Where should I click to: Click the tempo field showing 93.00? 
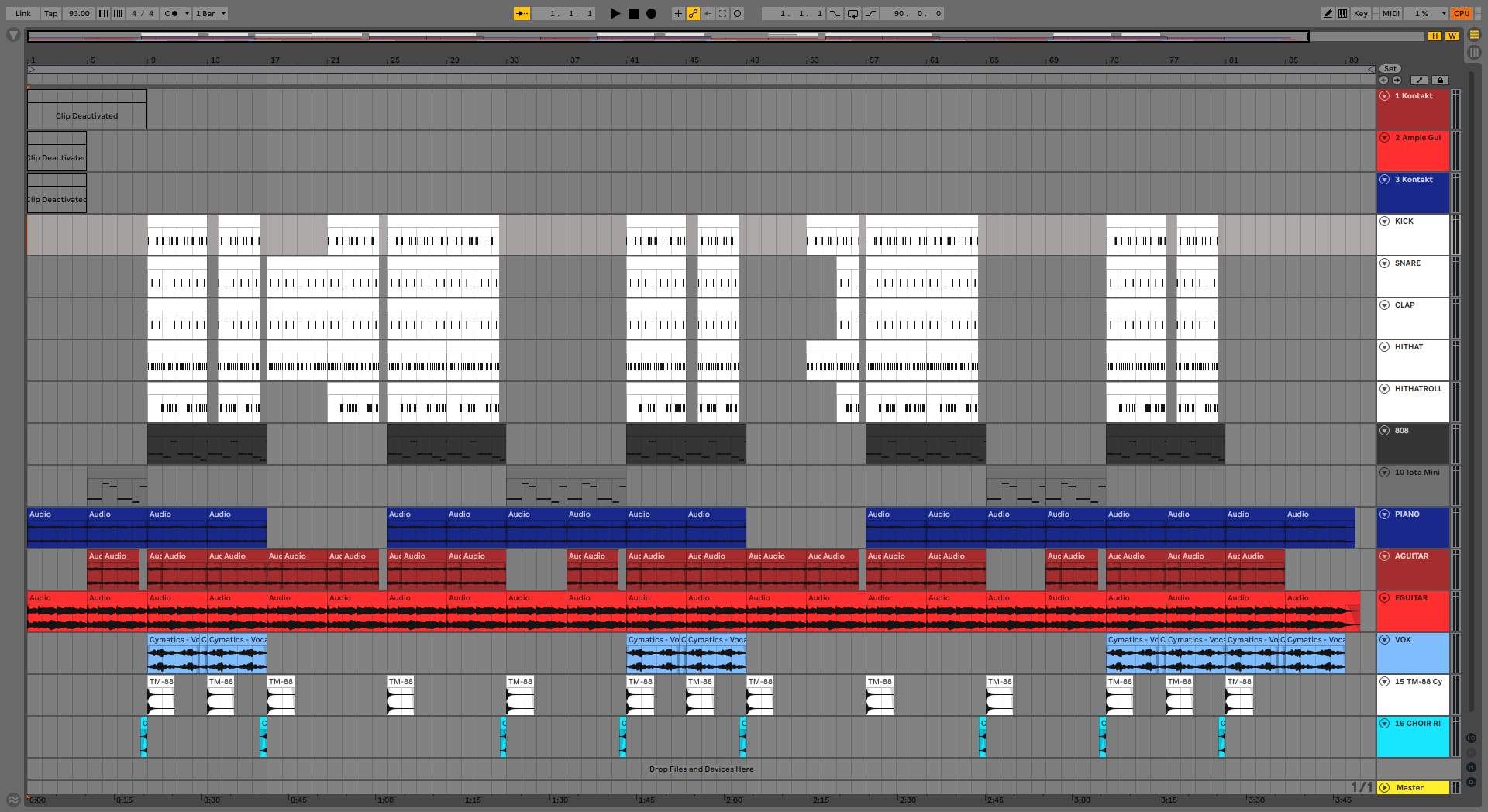pyautogui.click(x=79, y=13)
